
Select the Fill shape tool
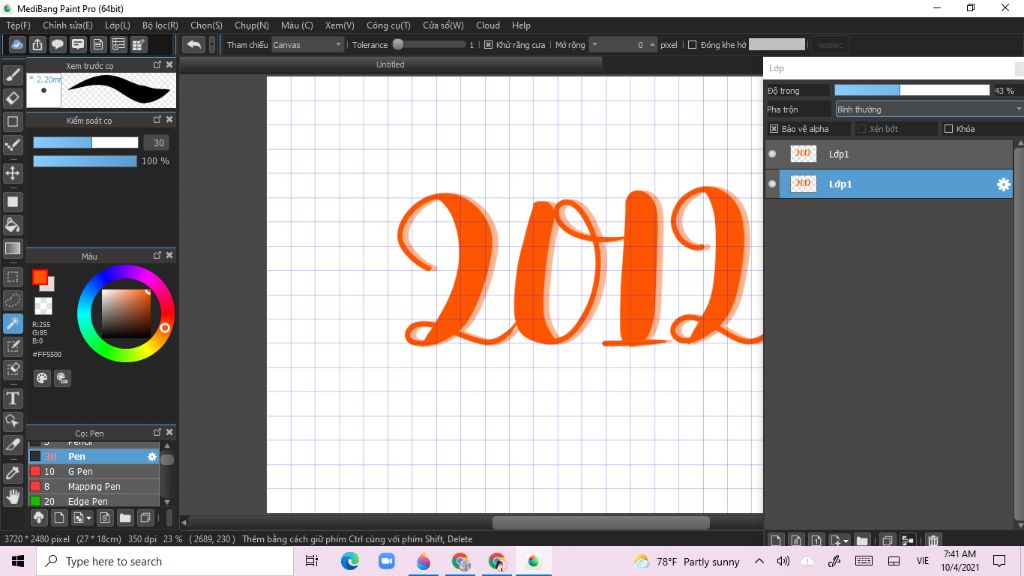pyautogui.click(x=12, y=202)
